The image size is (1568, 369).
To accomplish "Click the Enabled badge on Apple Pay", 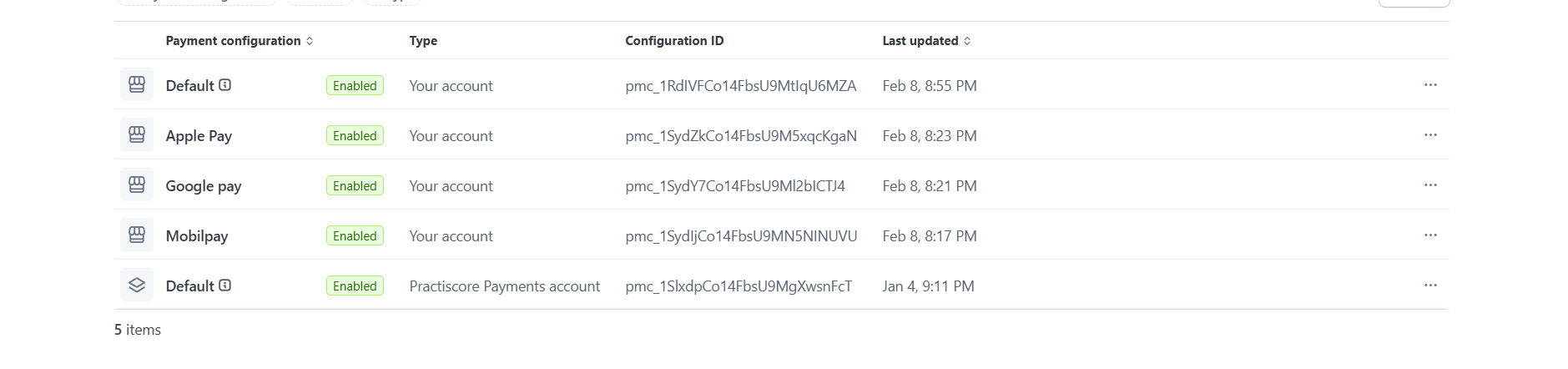I will [x=355, y=136].
